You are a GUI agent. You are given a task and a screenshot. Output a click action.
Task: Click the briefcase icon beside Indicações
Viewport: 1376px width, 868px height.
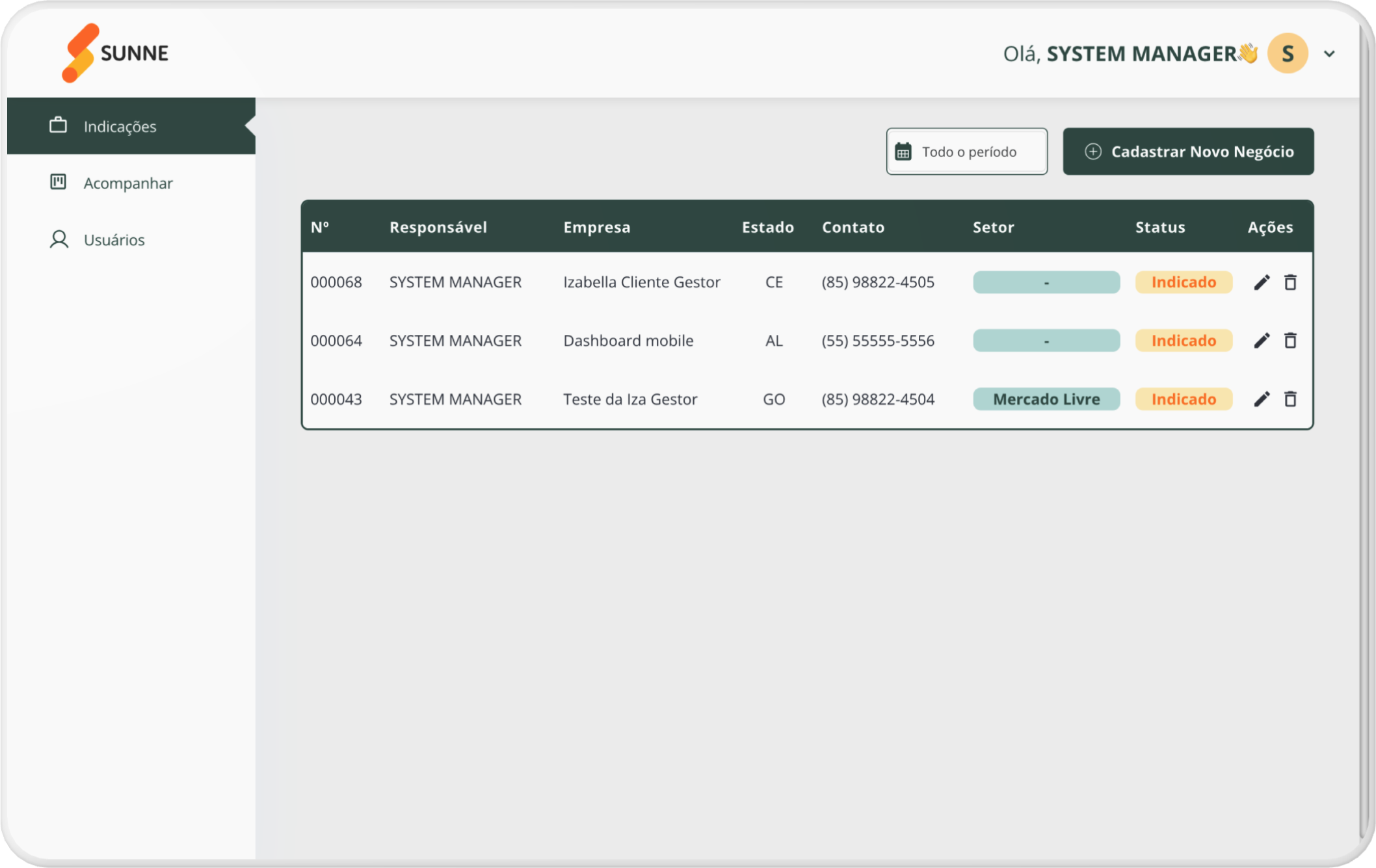tap(59, 125)
